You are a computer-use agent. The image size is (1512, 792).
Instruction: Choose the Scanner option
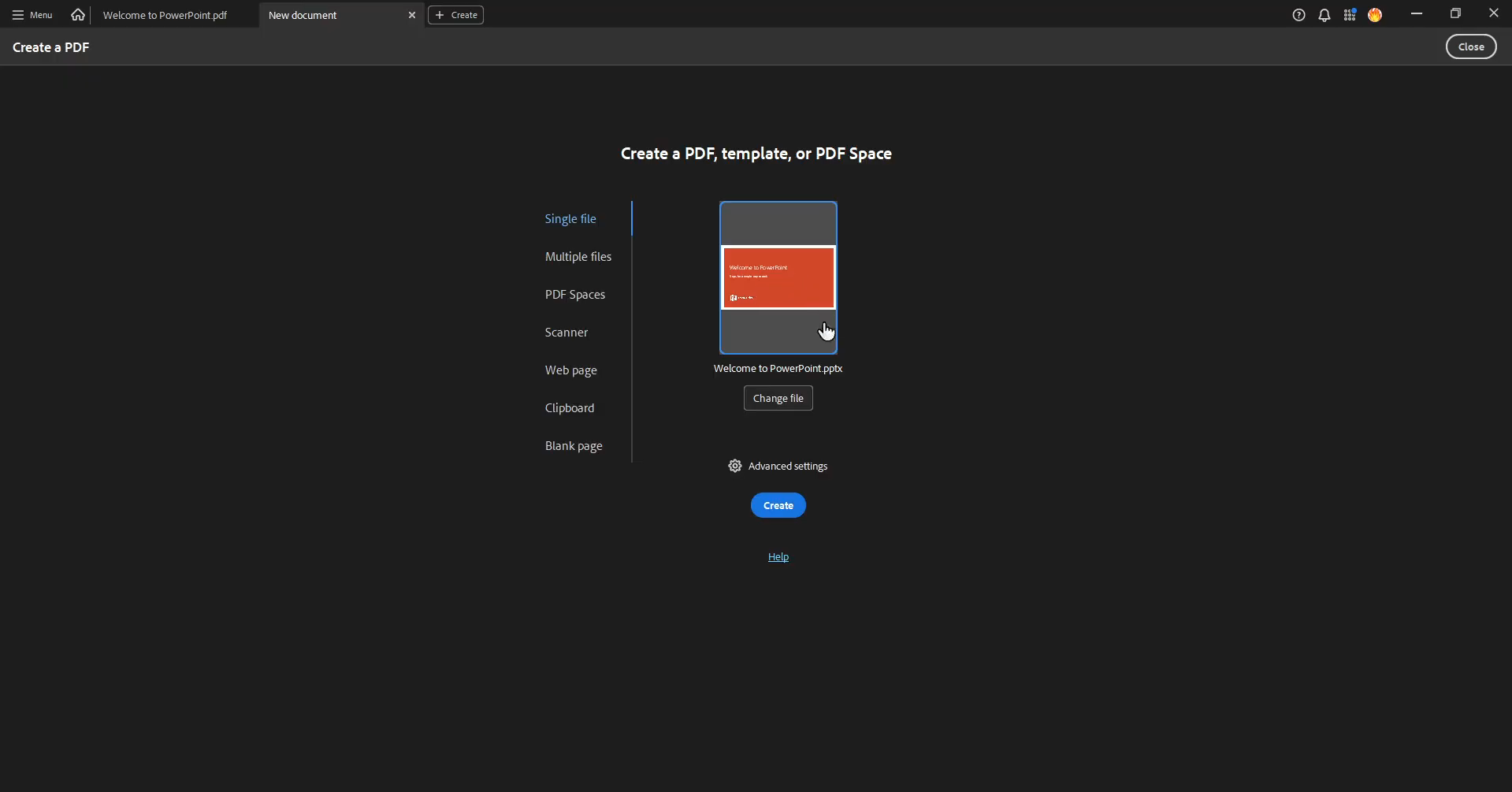coord(567,333)
